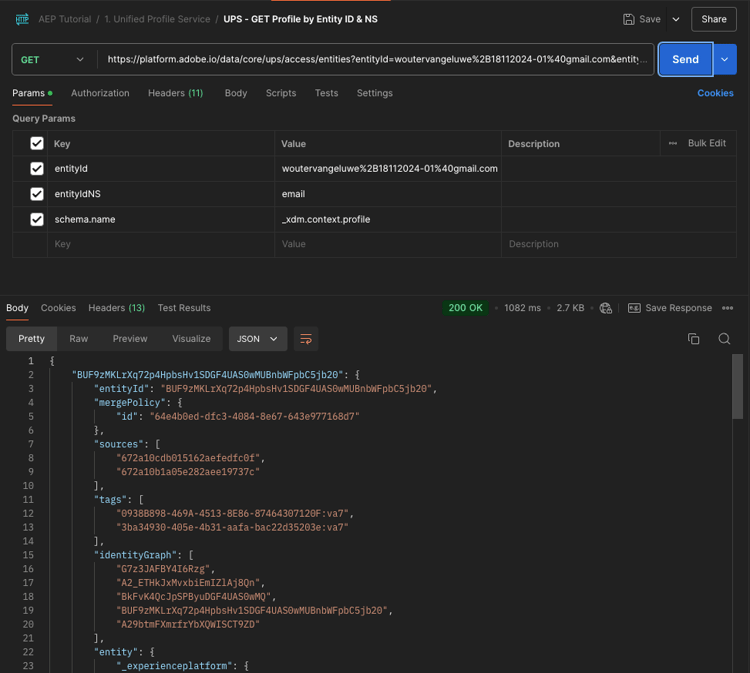The height and width of the screenshot is (673, 750).
Task: Switch to the Authorization tab
Action: 100,93
